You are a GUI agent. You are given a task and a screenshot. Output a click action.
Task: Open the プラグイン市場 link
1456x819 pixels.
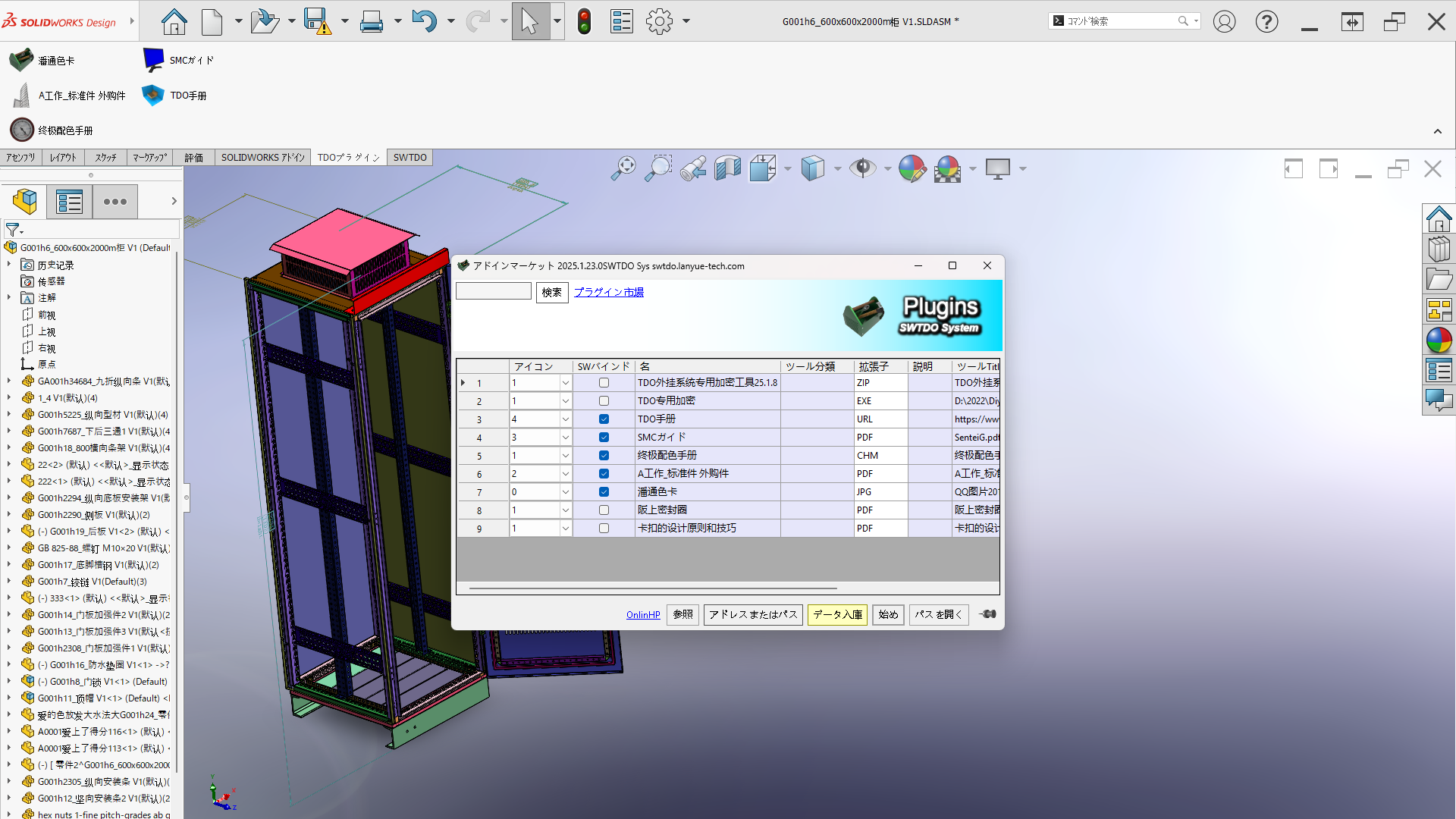[608, 292]
